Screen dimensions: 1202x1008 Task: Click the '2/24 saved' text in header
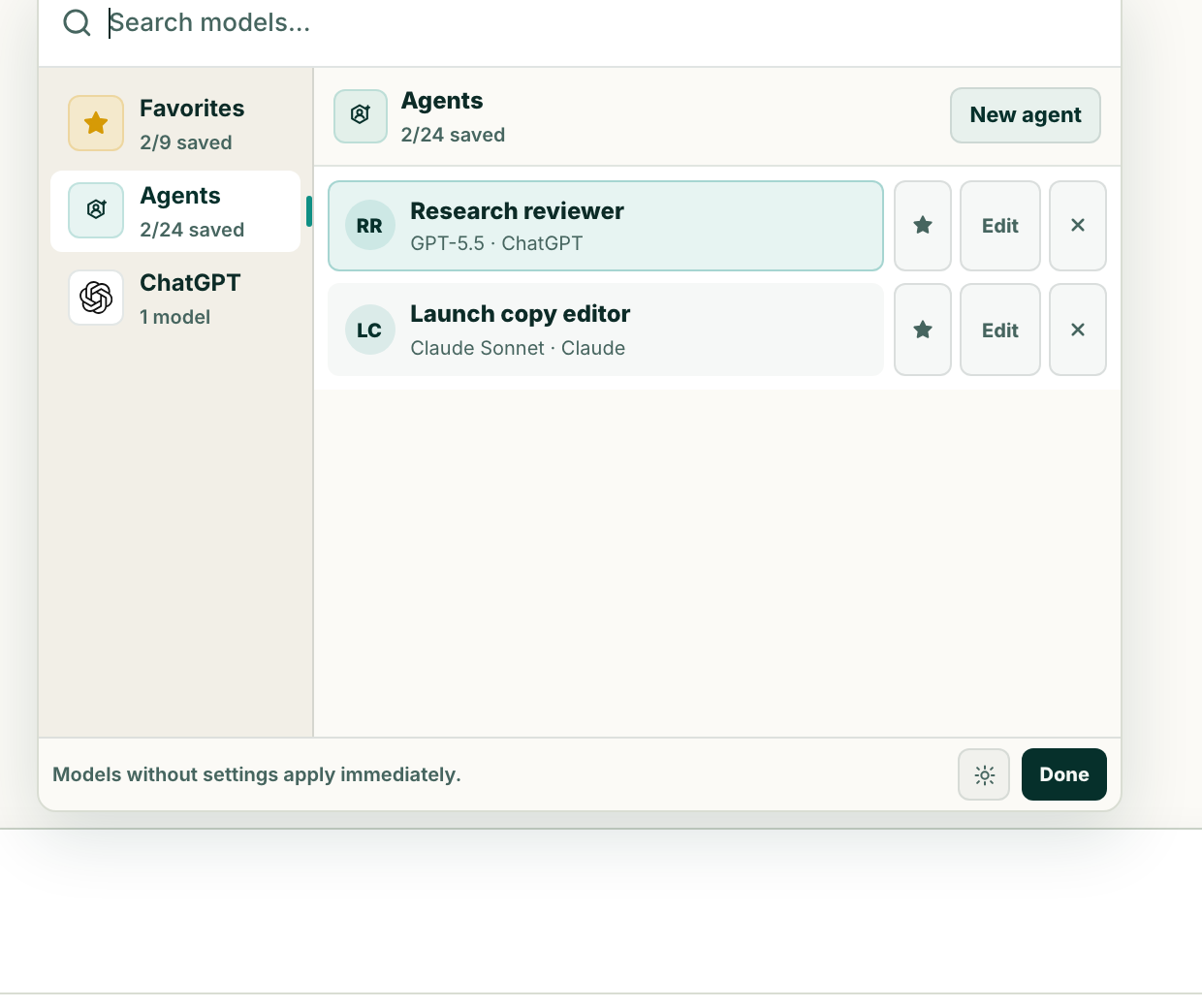[x=453, y=135]
